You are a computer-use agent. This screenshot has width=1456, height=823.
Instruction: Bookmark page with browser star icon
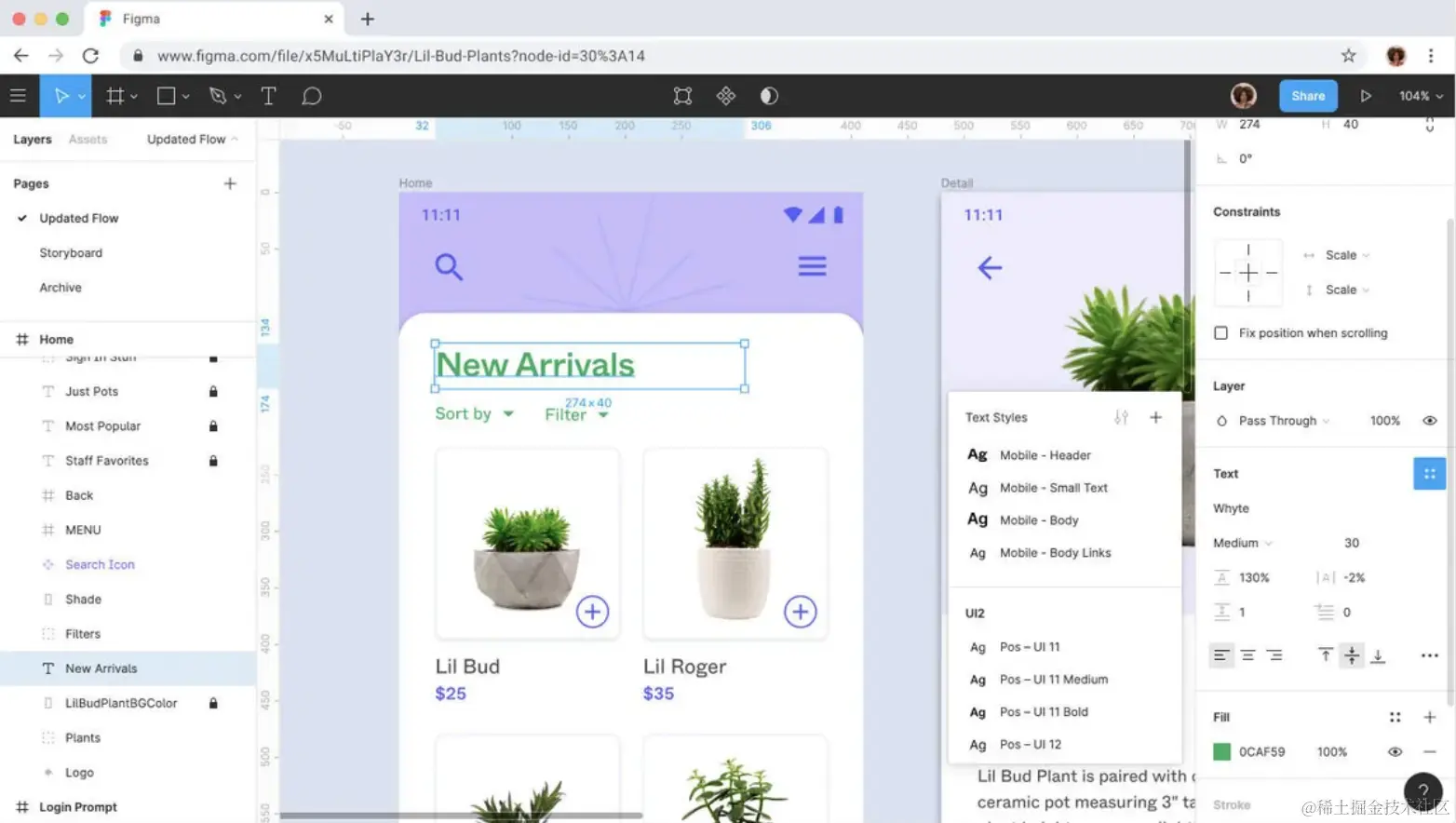pos(1348,56)
